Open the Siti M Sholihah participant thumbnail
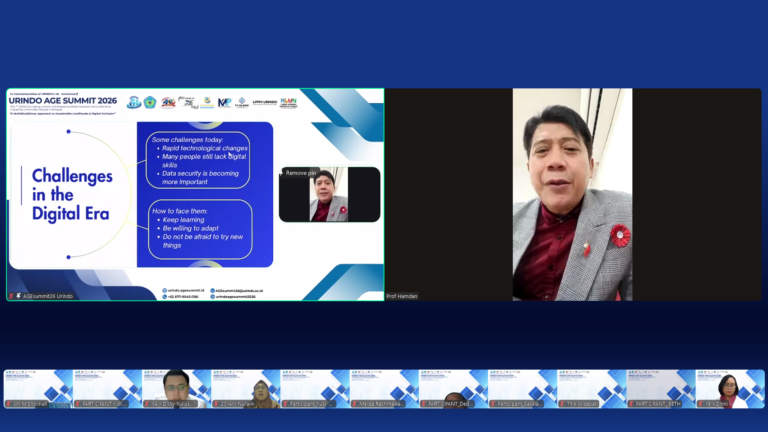Image resolution: width=768 pixels, height=432 pixels. (38, 389)
